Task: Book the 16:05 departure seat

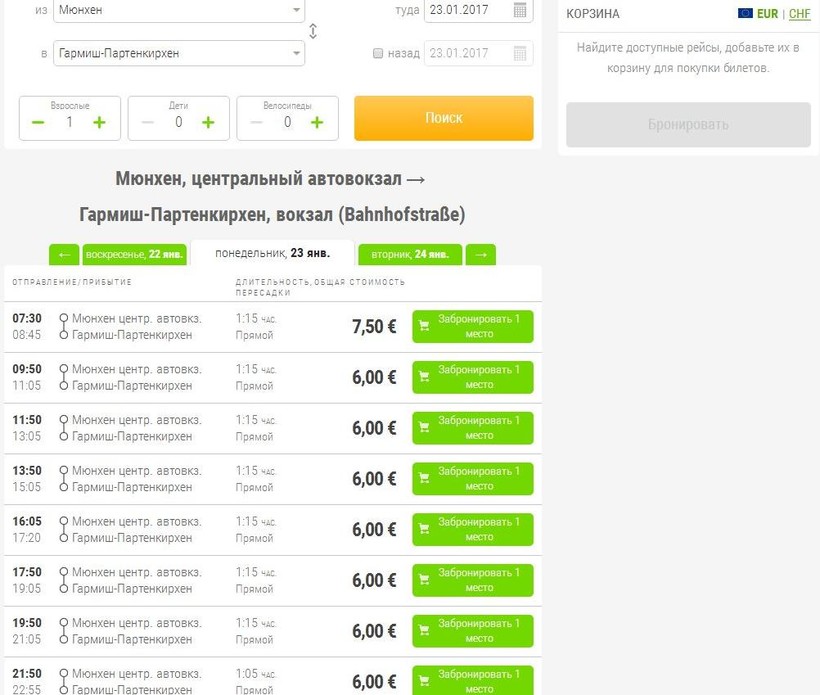Action: click(x=473, y=530)
